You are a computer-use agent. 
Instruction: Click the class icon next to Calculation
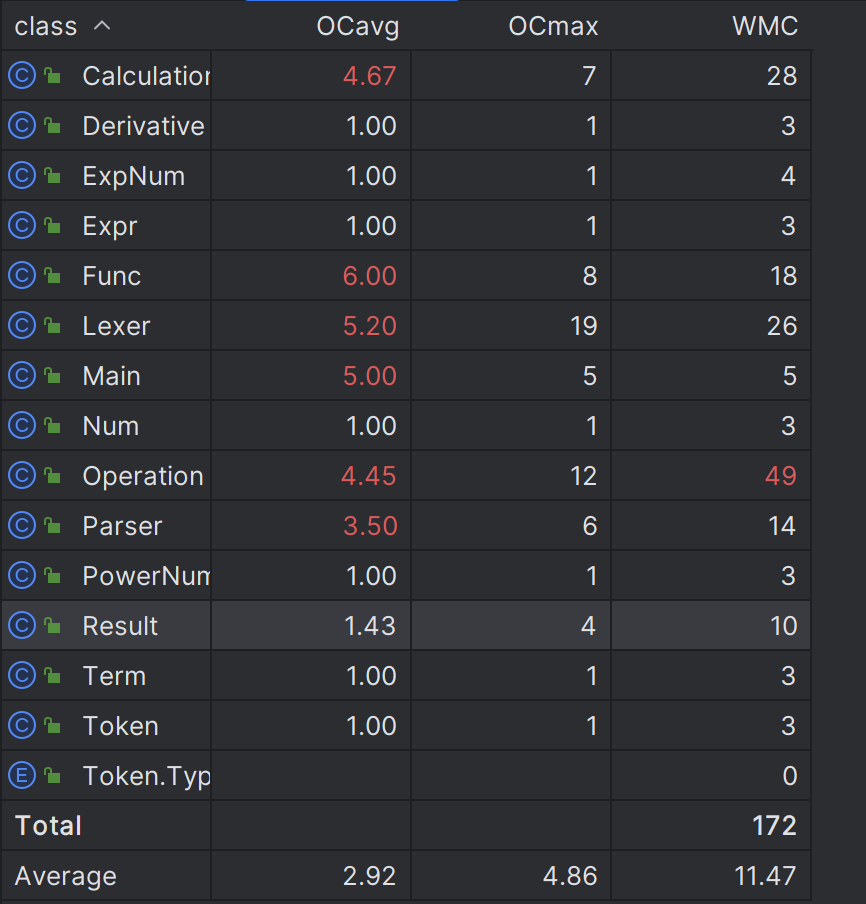click(x=22, y=76)
